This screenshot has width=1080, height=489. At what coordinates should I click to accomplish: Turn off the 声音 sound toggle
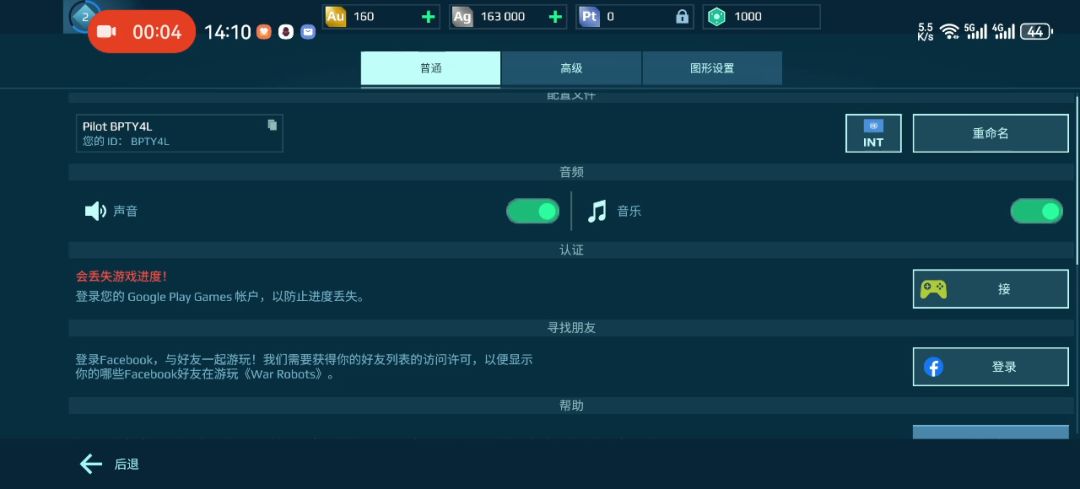click(532, 211)
